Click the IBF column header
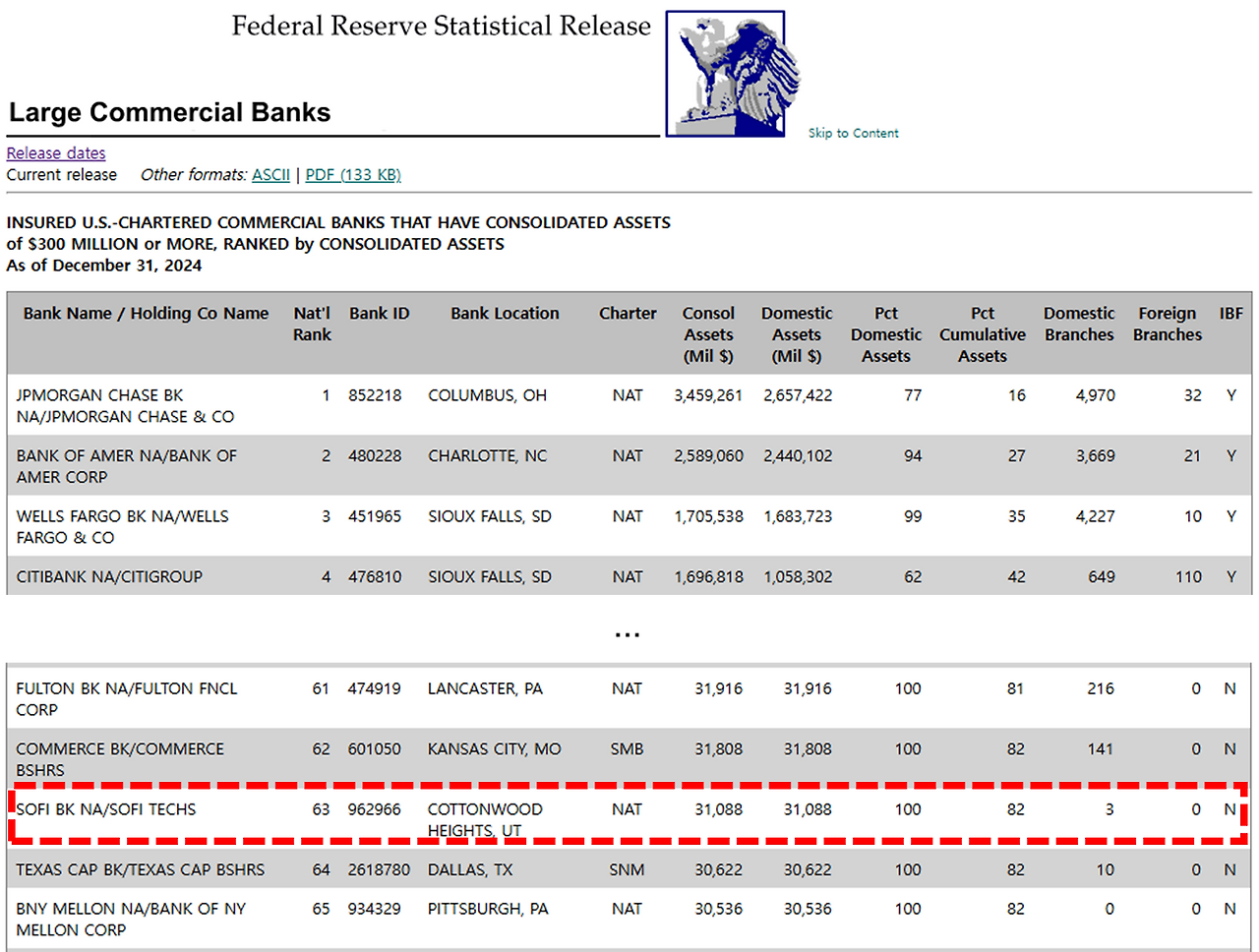This screenshot has width=1259, height=952. click(x=1231, y=313)
